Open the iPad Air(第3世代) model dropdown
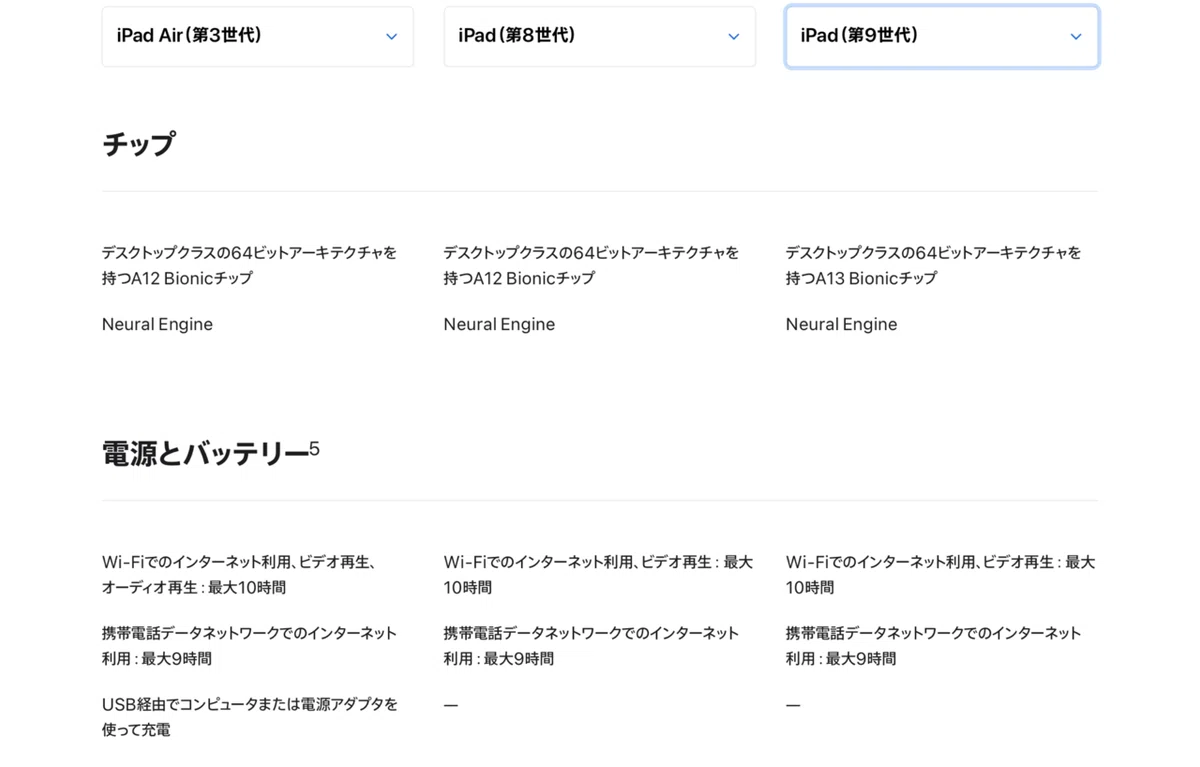 [x=258, y=37]
